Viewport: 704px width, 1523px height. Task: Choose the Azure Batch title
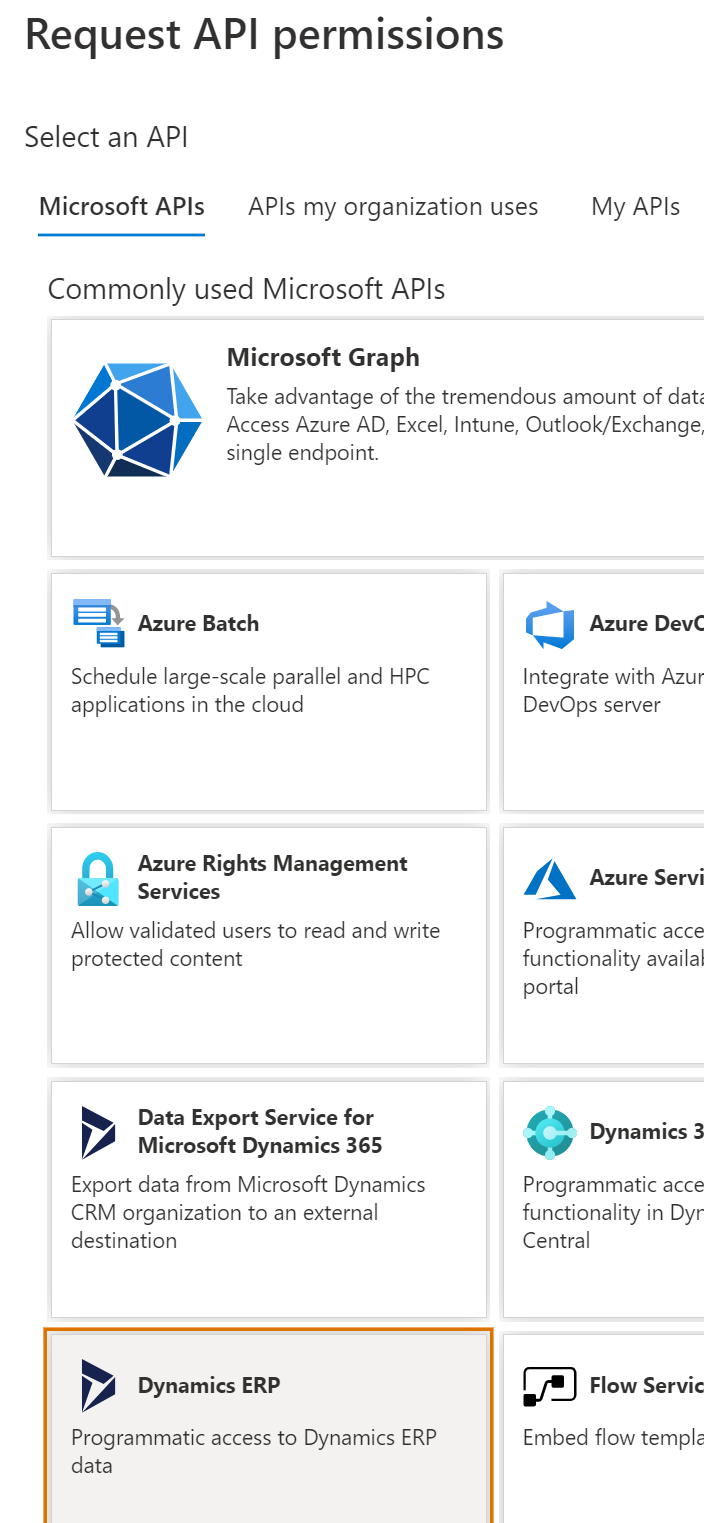(x=198, y=623)
